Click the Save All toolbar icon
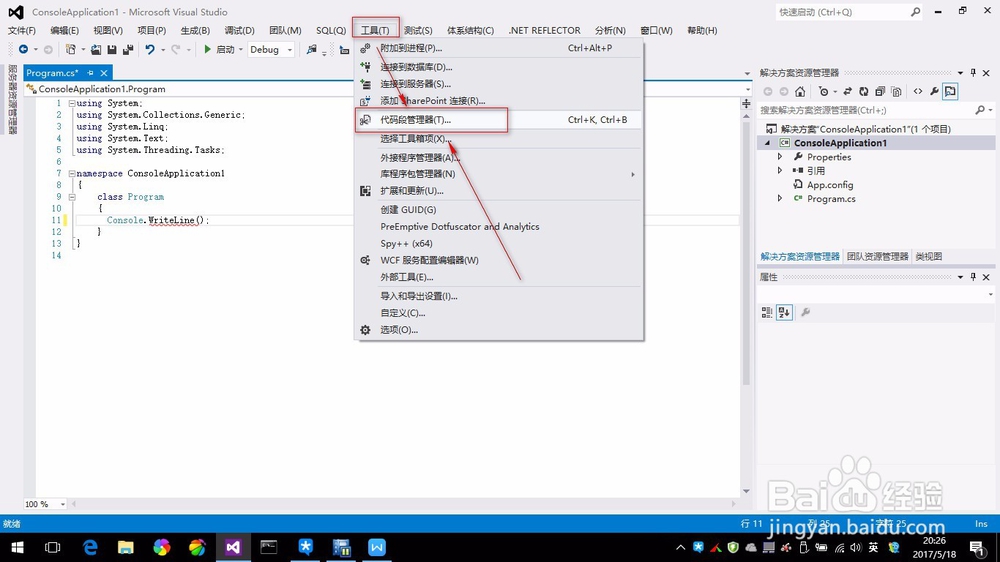 pyautogui.click(x=128, y=49)
